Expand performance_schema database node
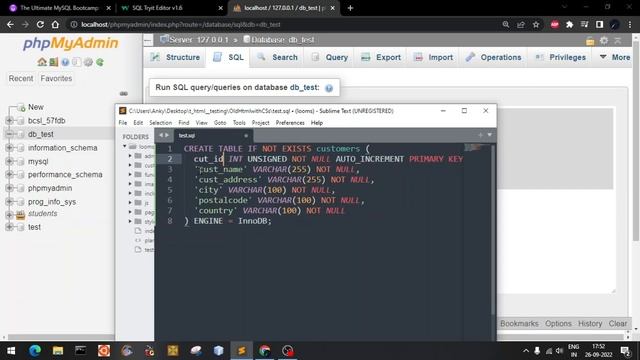Image resolution: width=640 pixels, height=360 pixels. (x=9, y=175)
